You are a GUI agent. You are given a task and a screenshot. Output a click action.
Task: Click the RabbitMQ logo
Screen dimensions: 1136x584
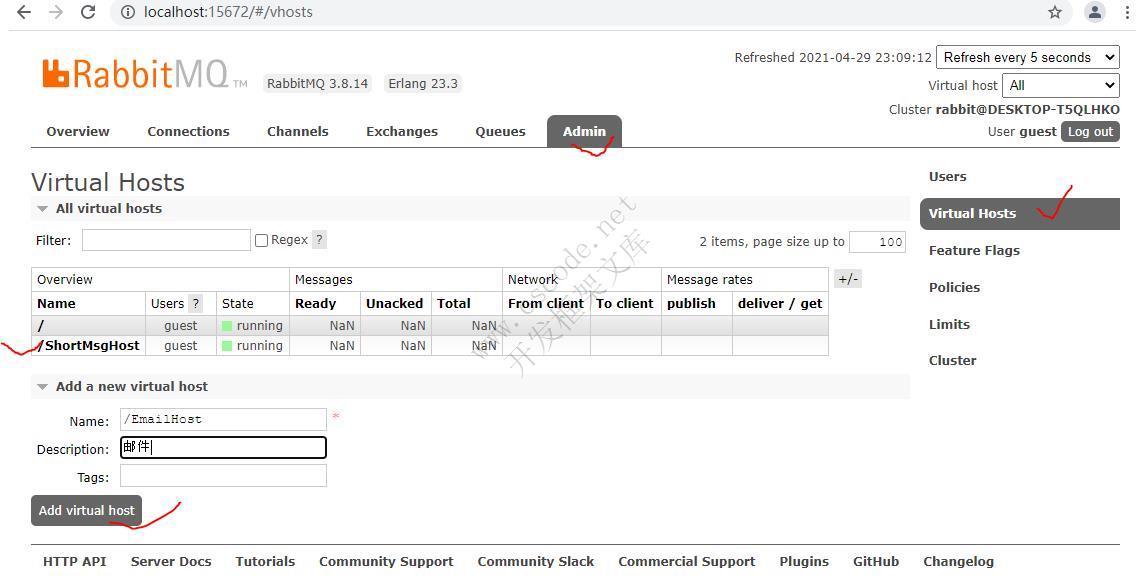(135, 74)
